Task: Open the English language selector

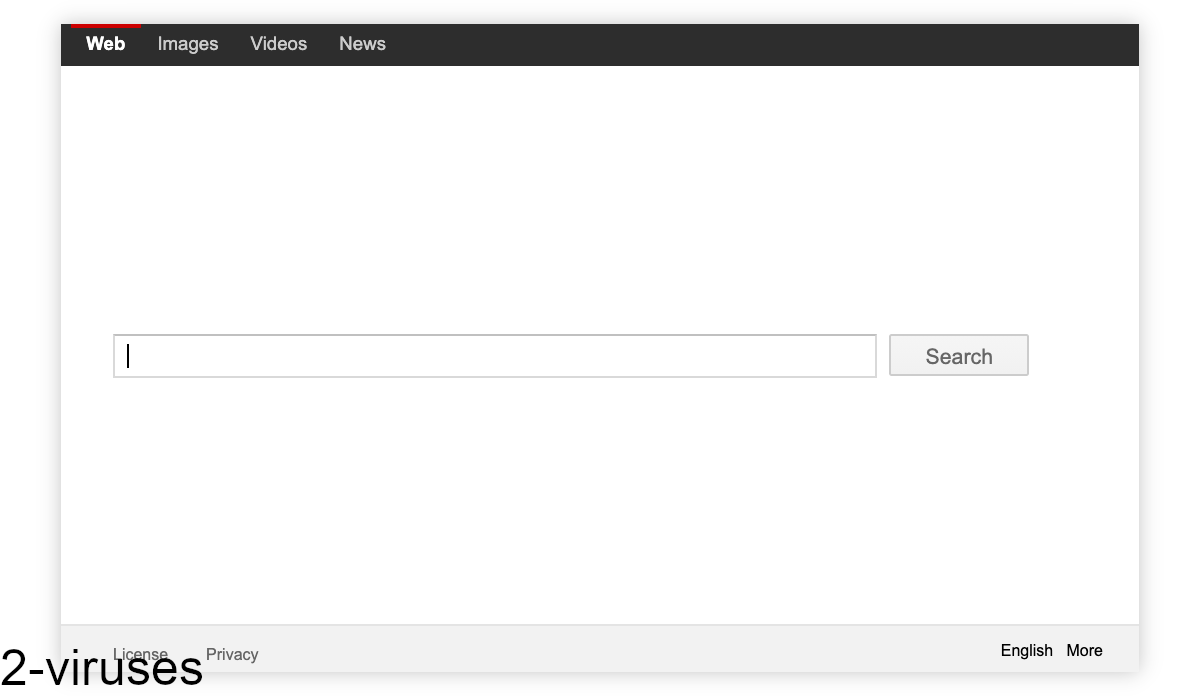Action: [x=1026, y=650]
